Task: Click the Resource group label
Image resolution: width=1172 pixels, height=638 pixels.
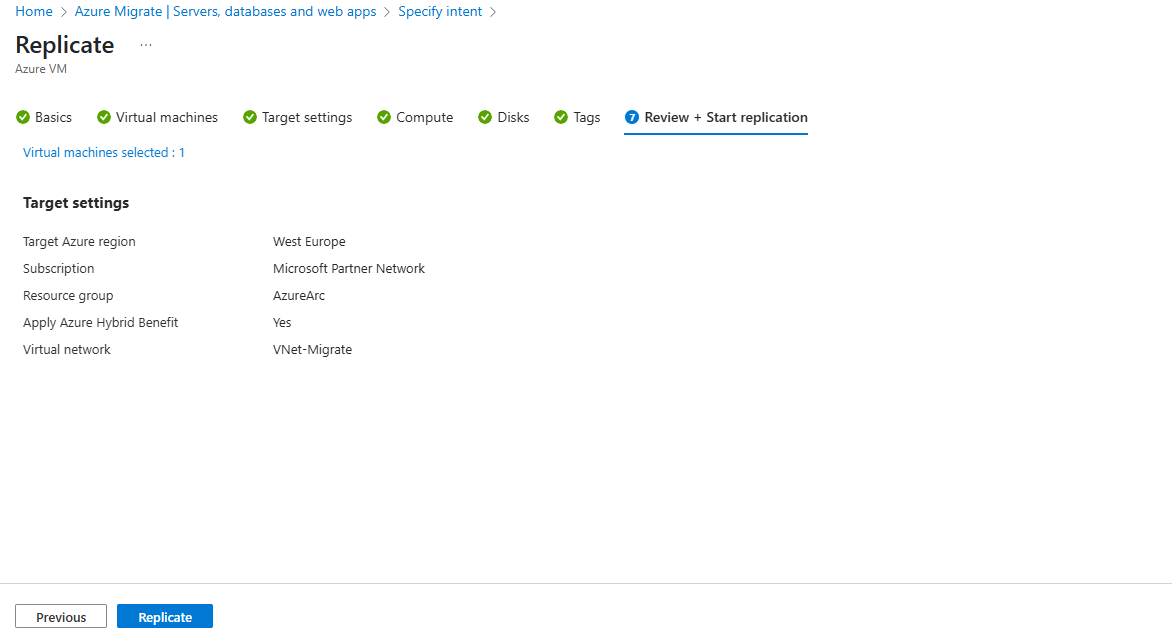Action: pos(68,295)
